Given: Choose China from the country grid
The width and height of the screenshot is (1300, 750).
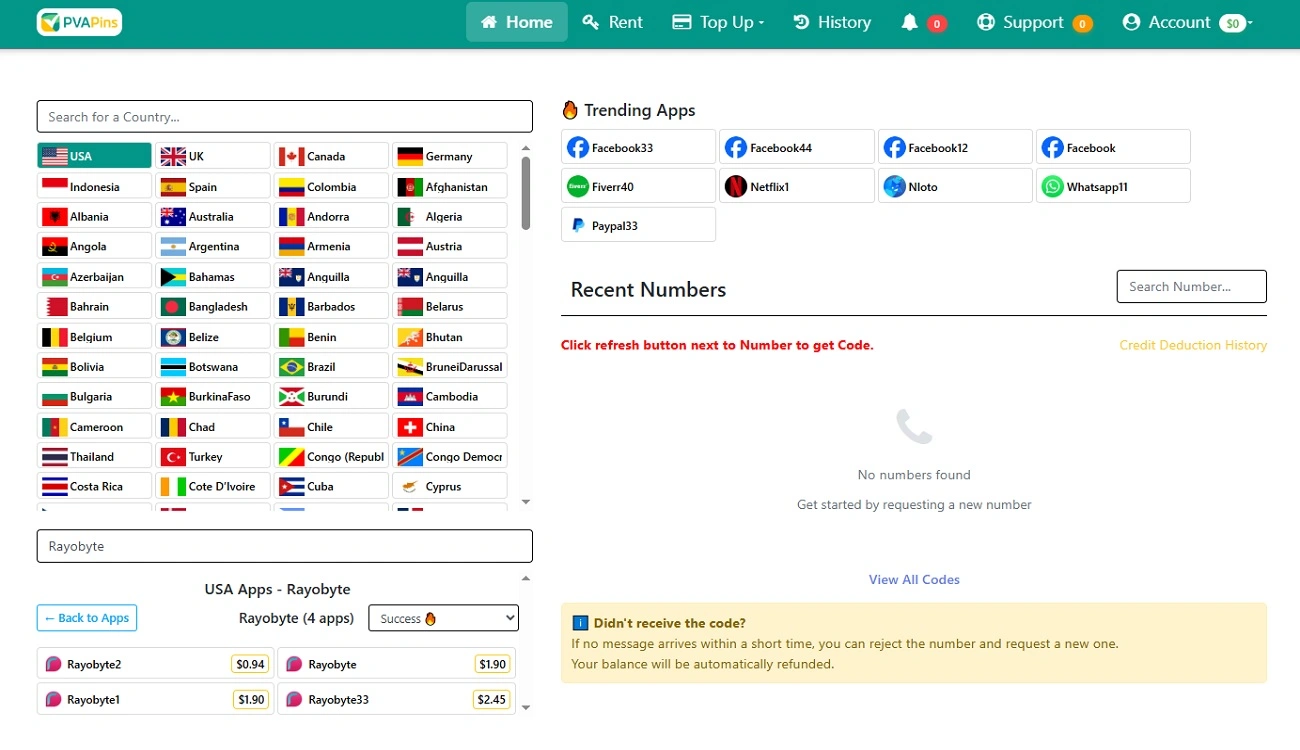Looking at the screenshot, I should point(449,427).
